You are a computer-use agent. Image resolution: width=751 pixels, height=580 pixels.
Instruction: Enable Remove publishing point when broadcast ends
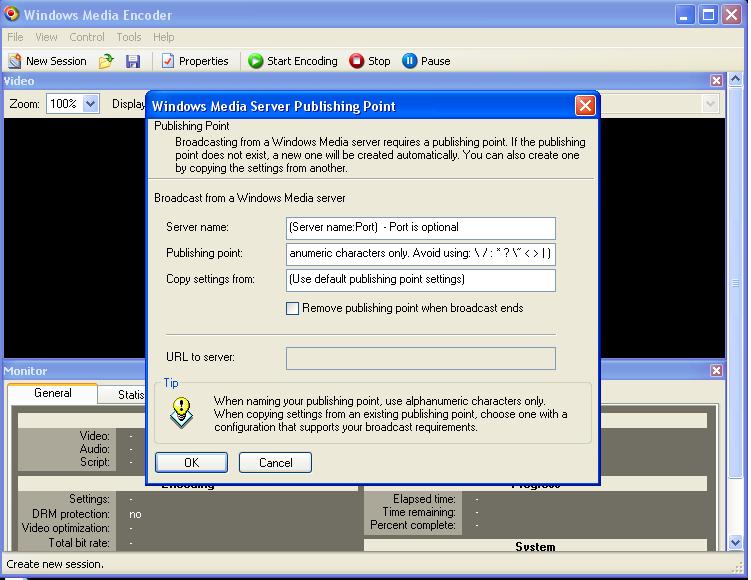(x=292, y=308)
